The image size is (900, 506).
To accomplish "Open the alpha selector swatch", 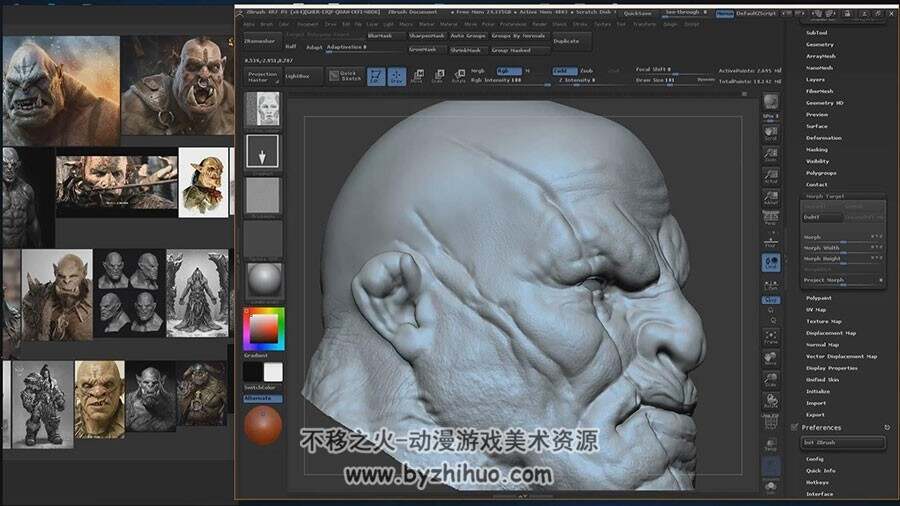I will (x=262, y=195).
